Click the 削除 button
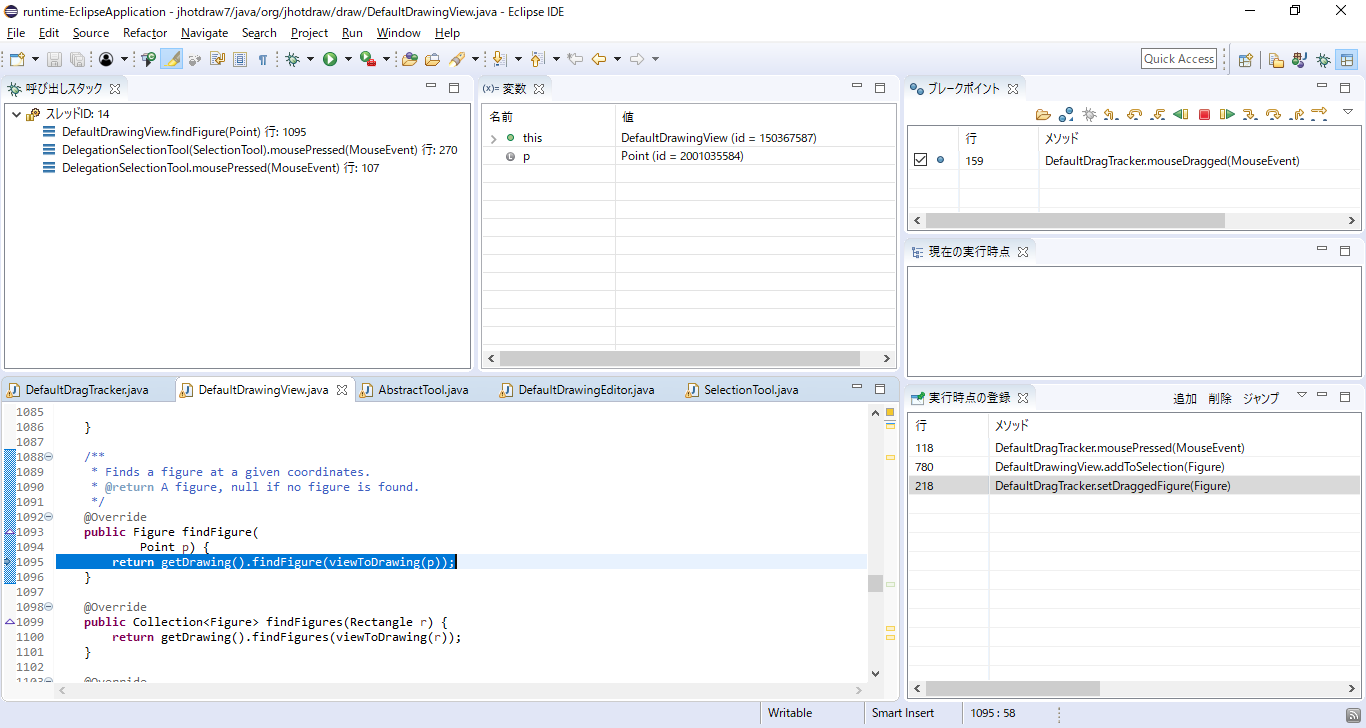The width and height of the screenshot is (1366, 728). tap(1220, 398)
